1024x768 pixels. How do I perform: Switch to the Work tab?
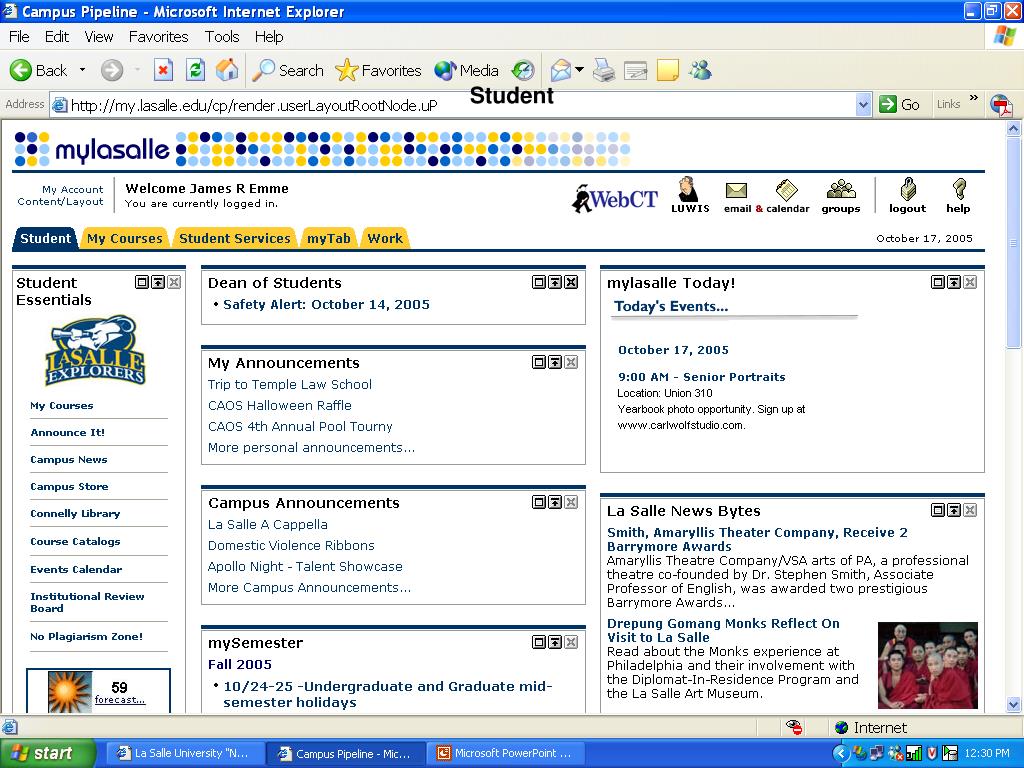[x=385, y=238]
